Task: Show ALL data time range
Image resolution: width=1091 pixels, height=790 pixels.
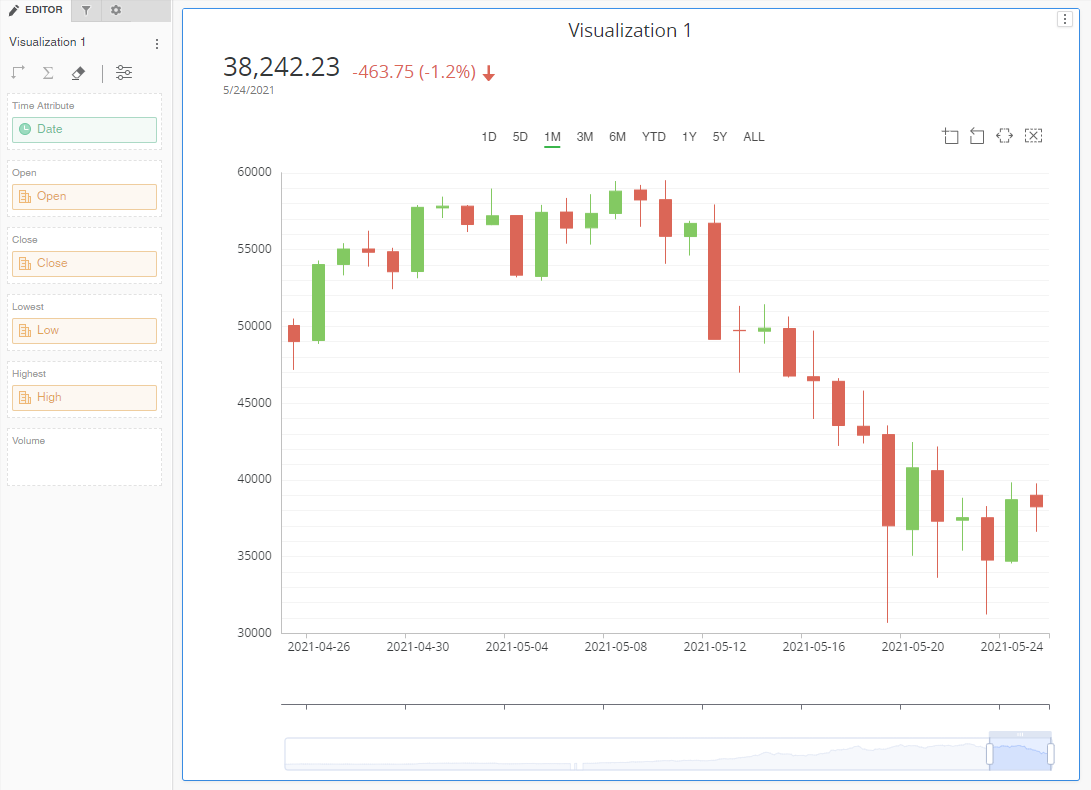Action: tap(754, 137)
